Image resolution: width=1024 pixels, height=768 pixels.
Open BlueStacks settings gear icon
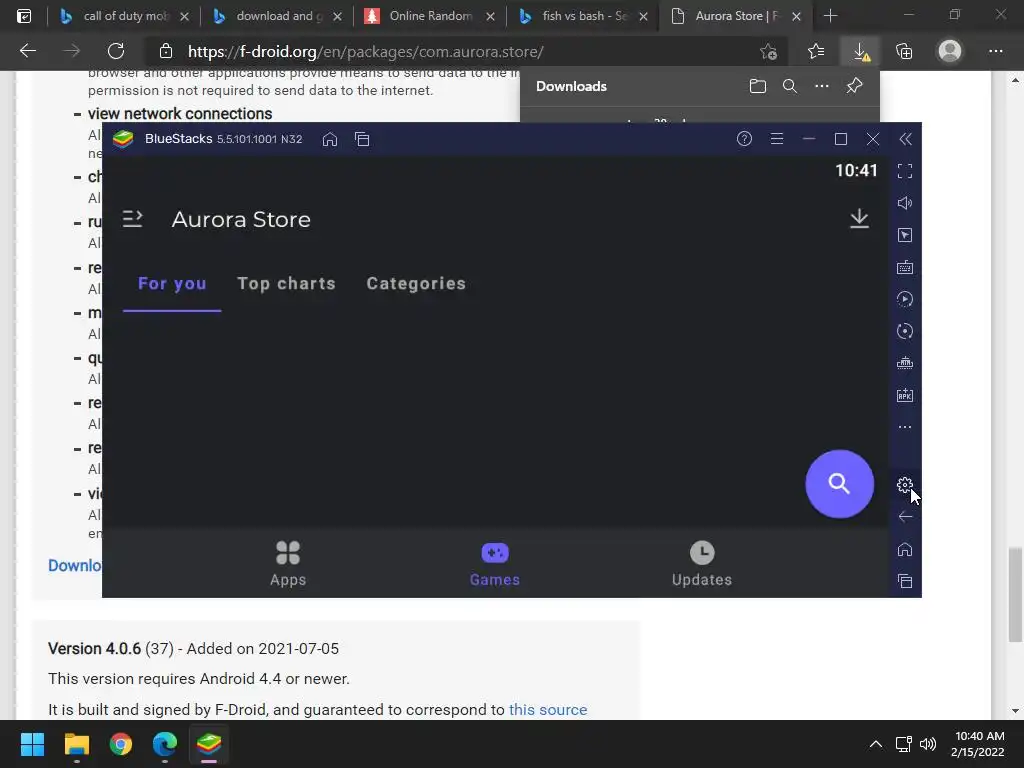[904, 485]
